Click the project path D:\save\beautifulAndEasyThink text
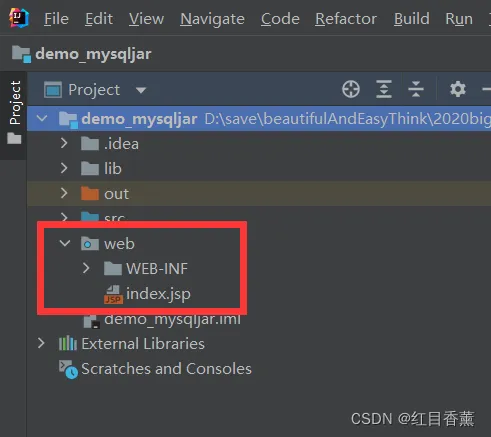Viewport: 491px width, 437px height. pyautogui.click(x=348, y=119)
